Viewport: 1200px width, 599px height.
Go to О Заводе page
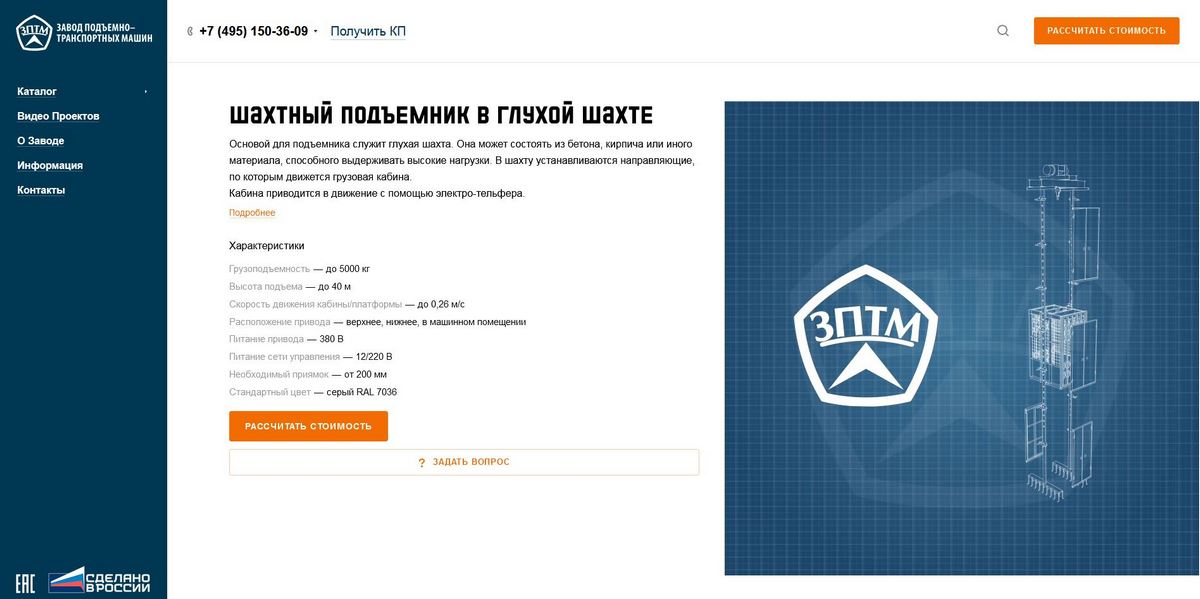[x=40, y=141]
